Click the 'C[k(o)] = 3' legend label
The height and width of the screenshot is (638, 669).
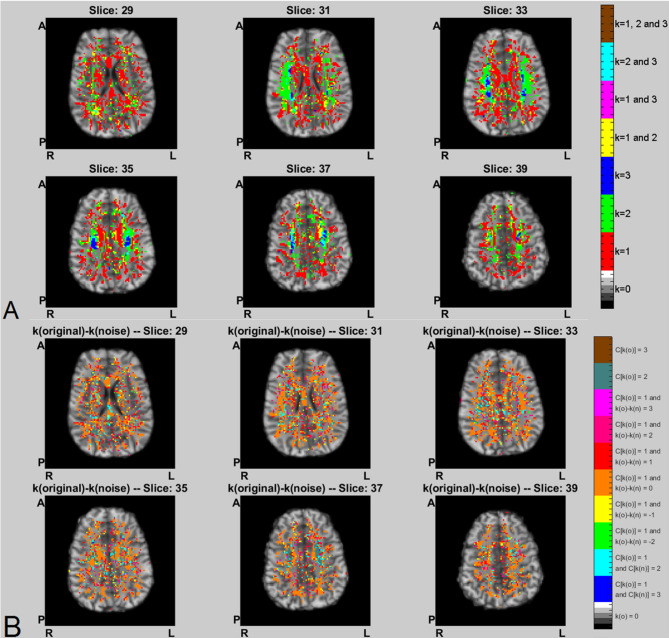tap(631, 350)
